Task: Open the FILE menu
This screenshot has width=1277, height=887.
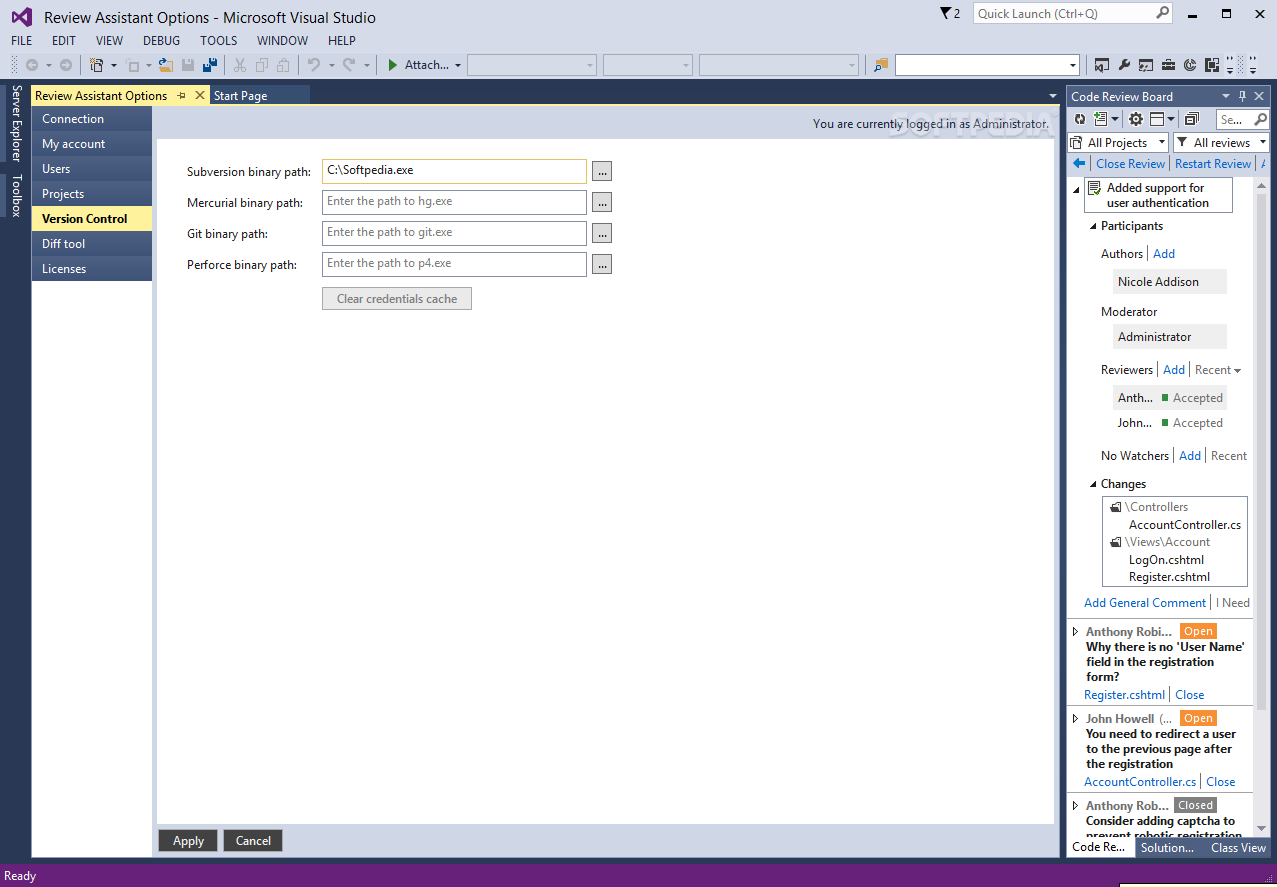Action: (x=22, y=41)
